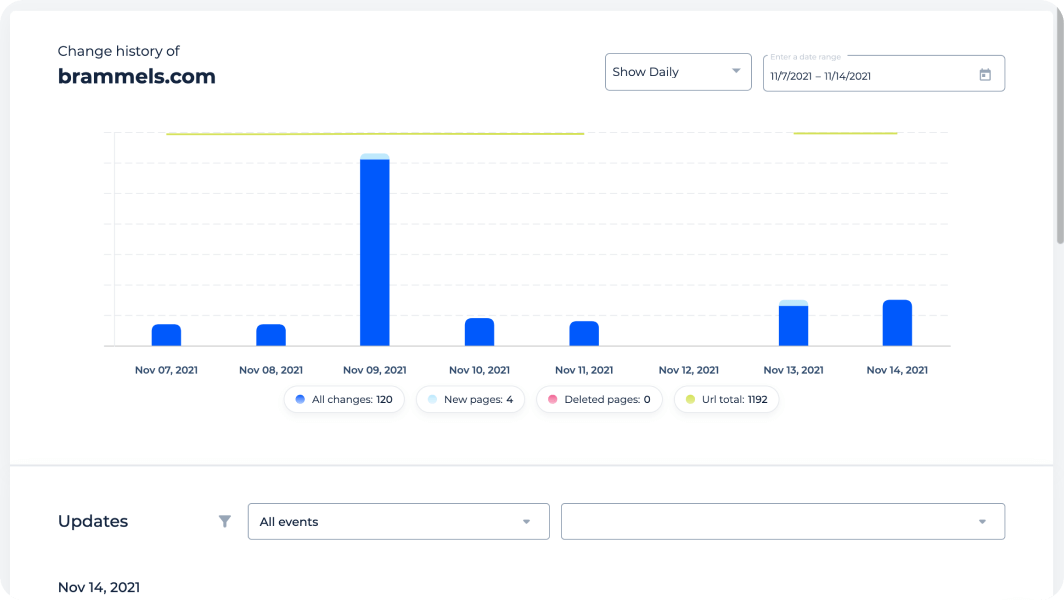Click the Updates filter funnel icon

coord(225,521)
